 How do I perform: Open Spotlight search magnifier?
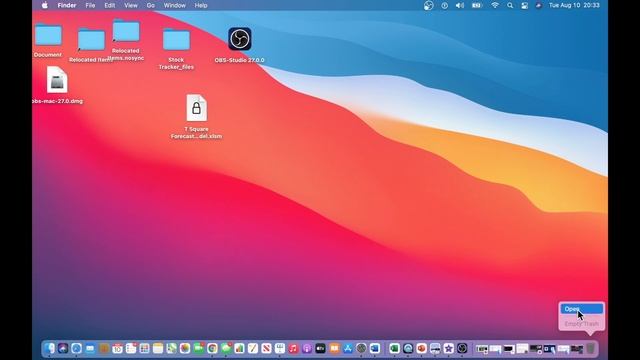510,5
